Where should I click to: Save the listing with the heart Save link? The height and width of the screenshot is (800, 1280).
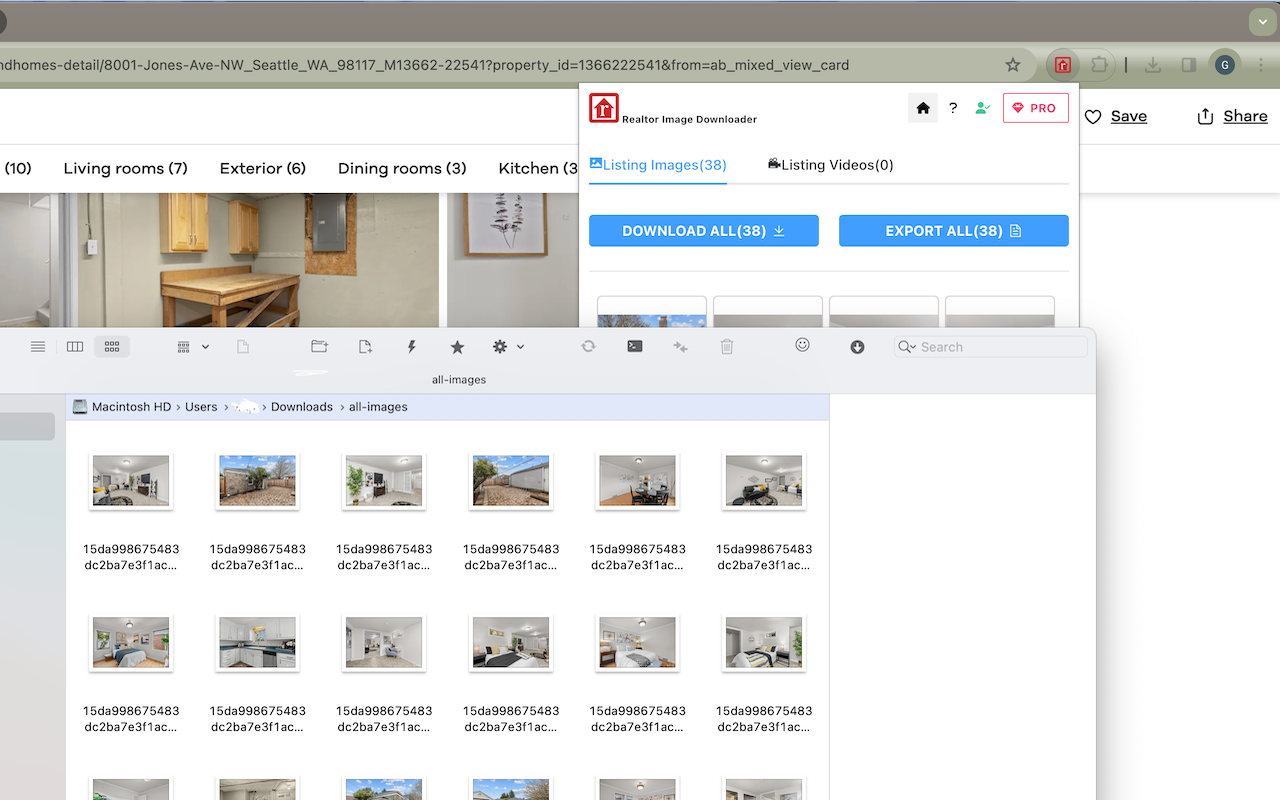tap(1116, 117)
